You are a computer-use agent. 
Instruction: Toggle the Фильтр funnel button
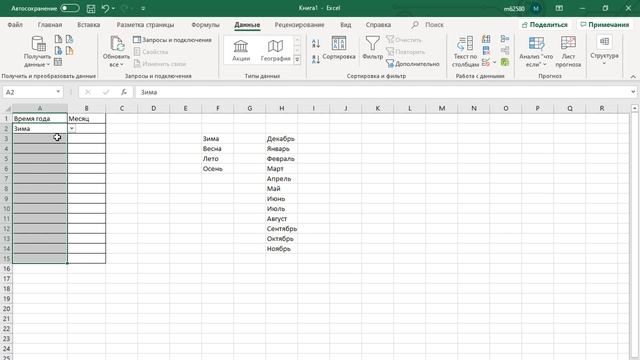coord(372,48)
